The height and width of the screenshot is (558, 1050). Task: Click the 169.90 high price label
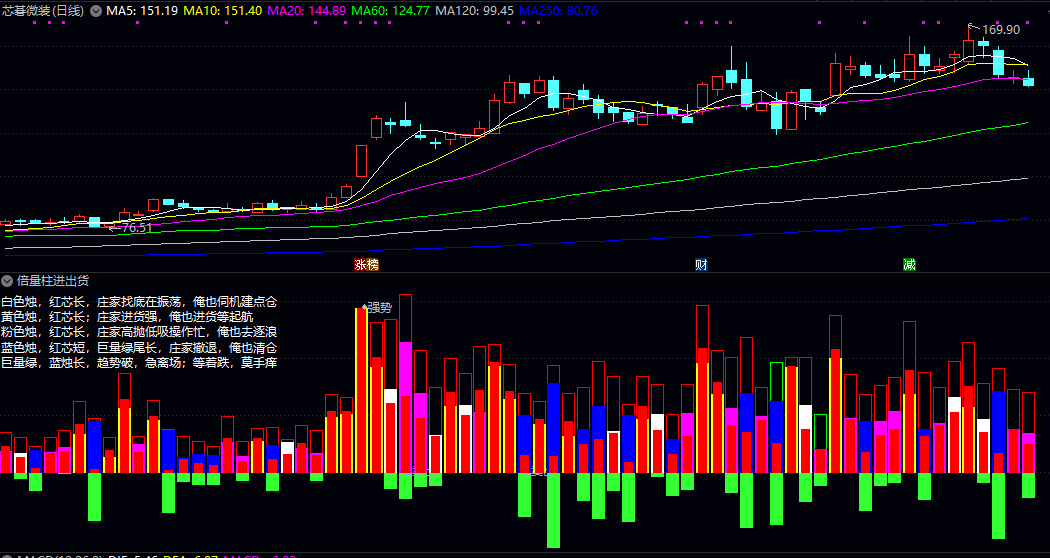tap(1000, 29)
